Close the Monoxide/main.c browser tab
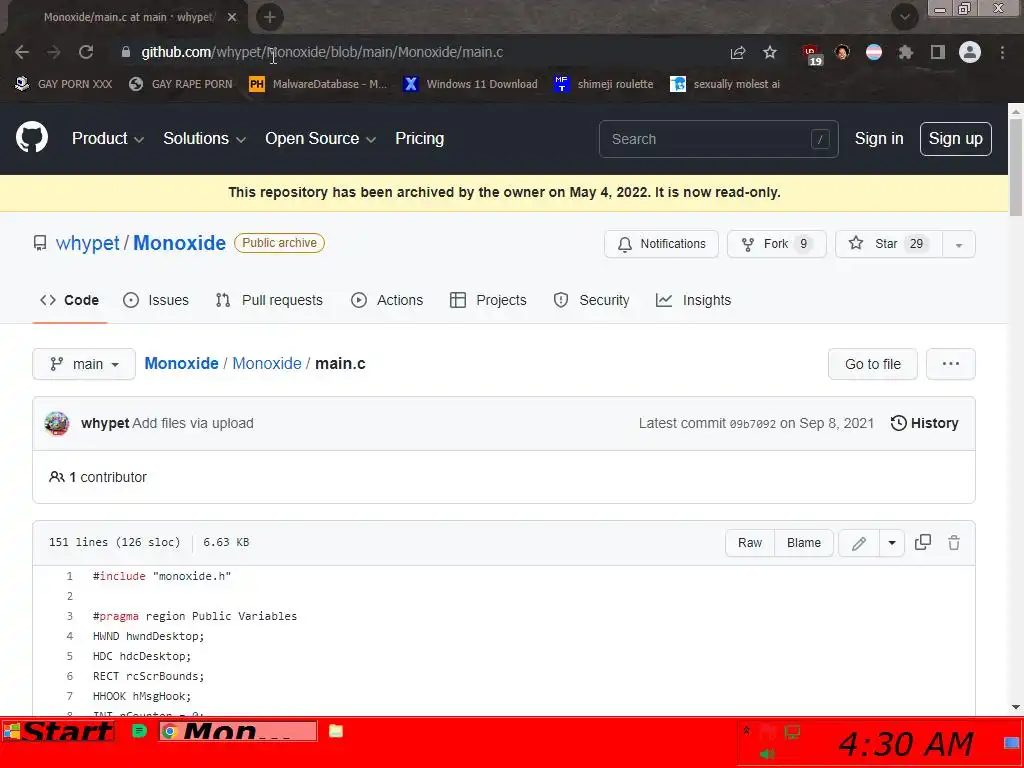The image size is (1024, 768). click(232, 17)
